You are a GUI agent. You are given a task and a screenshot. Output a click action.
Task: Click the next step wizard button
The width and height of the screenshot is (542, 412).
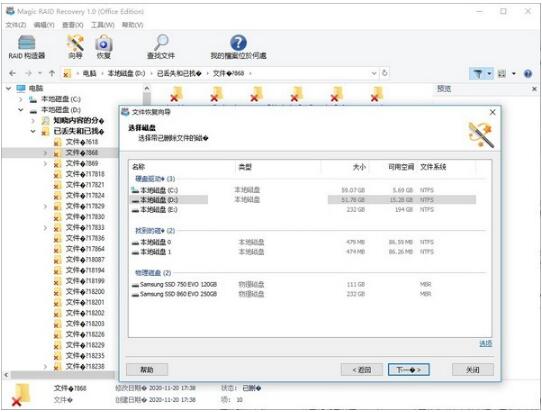pyautogui.click(x=409, y=369)
